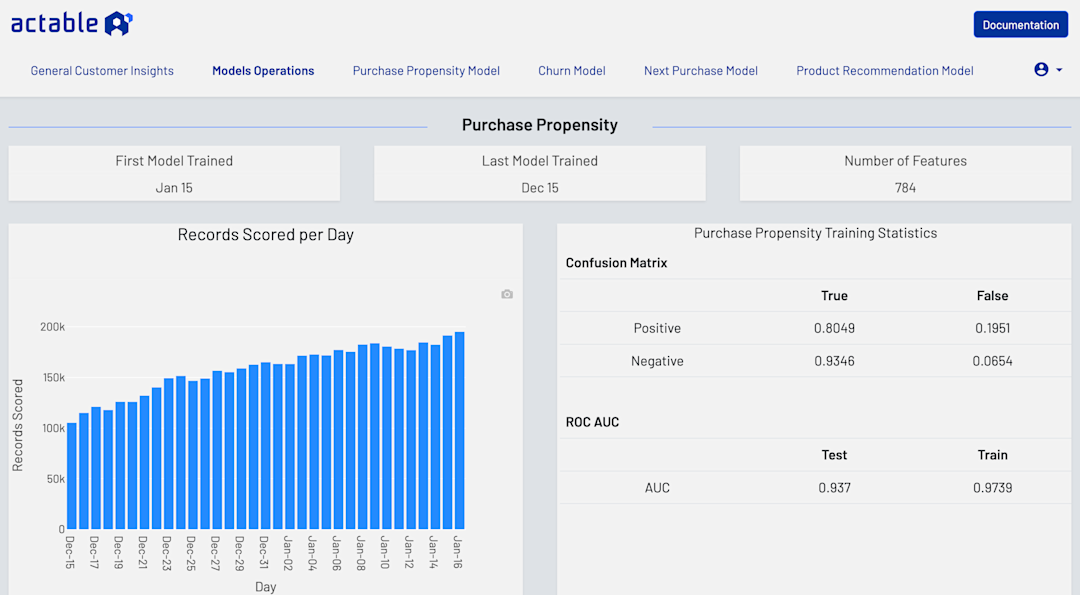Image resolution: width=1080 pixels, height=595 pixels.
Task: Select the AUC row label
Action: tap(657, 488)
